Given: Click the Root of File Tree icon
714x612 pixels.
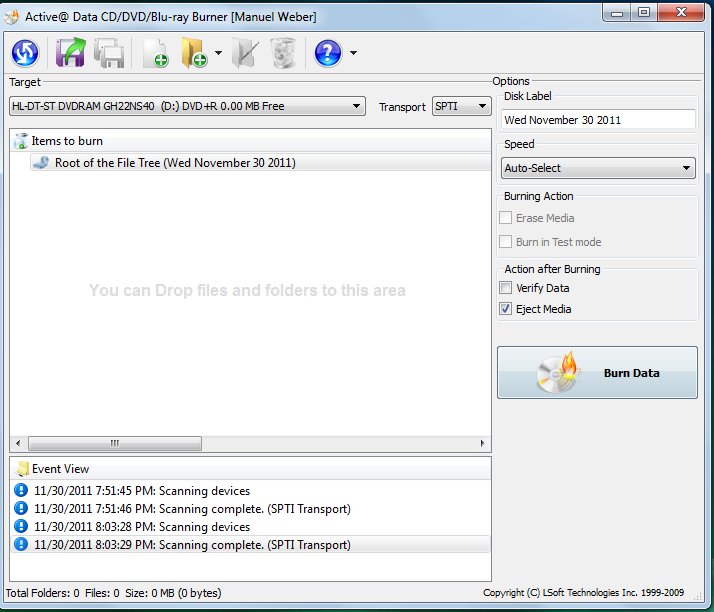Looking at the screenshot, I should 41,163.
